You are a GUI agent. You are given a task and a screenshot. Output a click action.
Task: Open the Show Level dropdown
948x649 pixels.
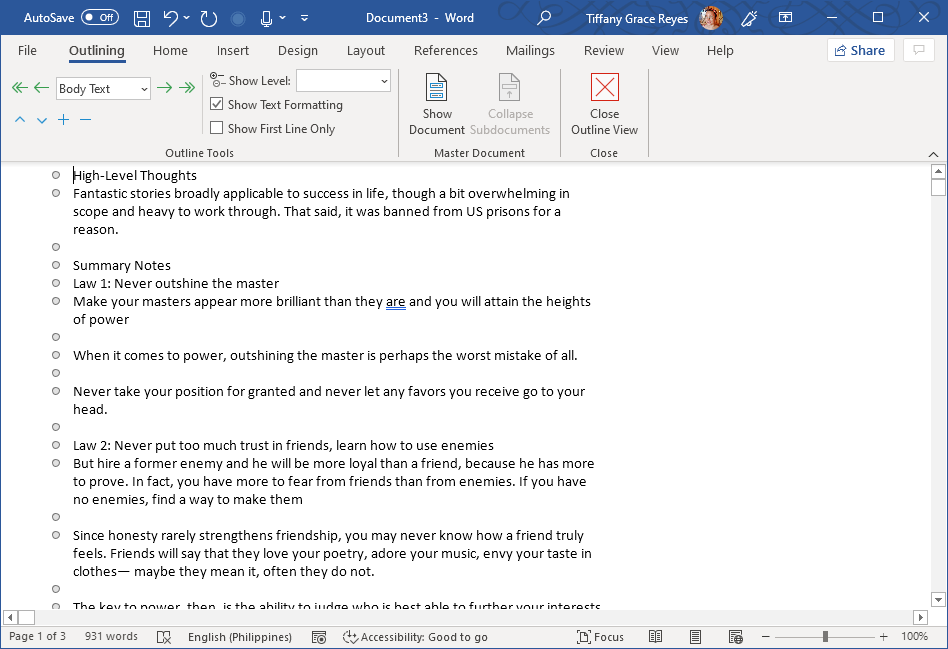click(x=383, y=80)
